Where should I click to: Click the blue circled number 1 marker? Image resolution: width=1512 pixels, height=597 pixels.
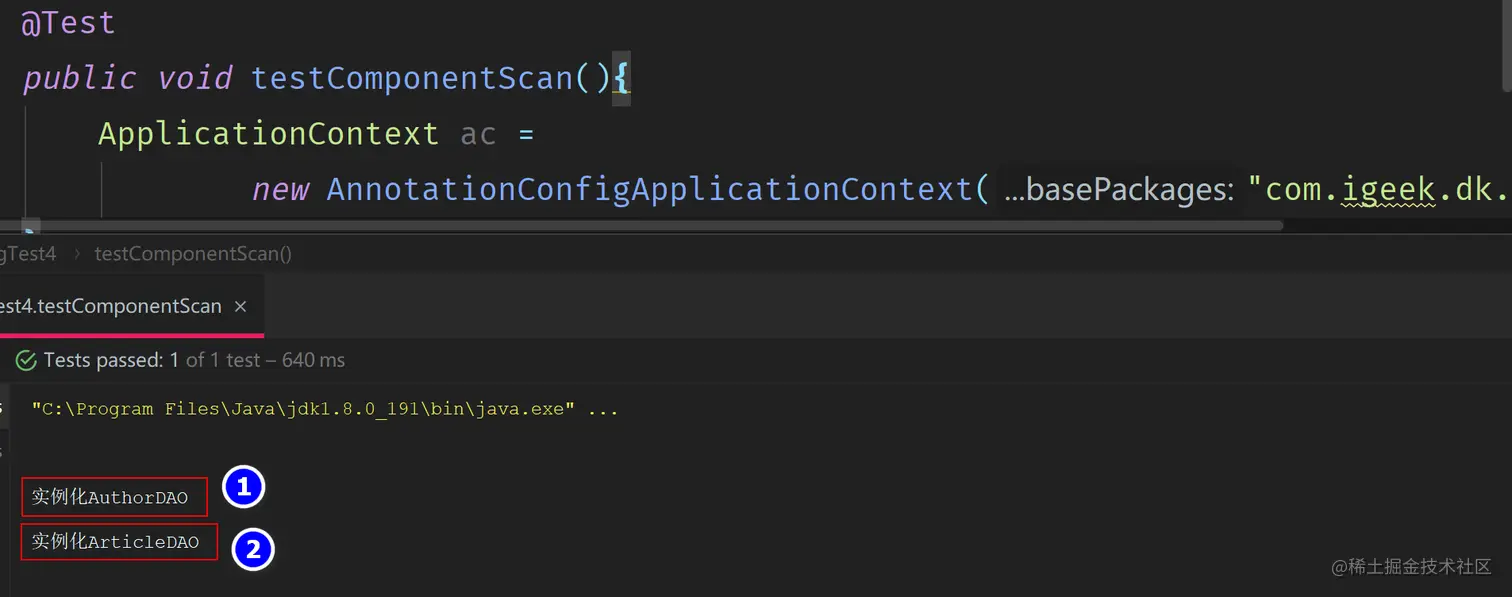[243, 488]
